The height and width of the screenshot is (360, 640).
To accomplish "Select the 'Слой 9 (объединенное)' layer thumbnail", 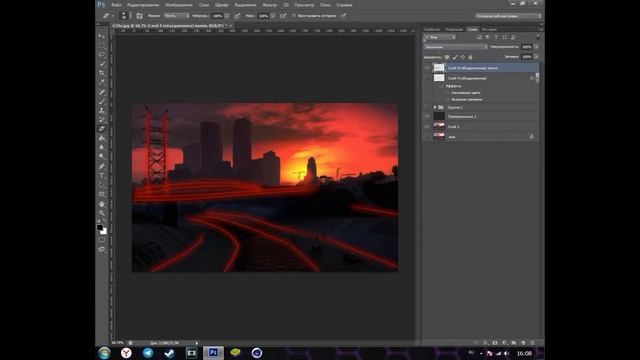I will tap(439, 78).
